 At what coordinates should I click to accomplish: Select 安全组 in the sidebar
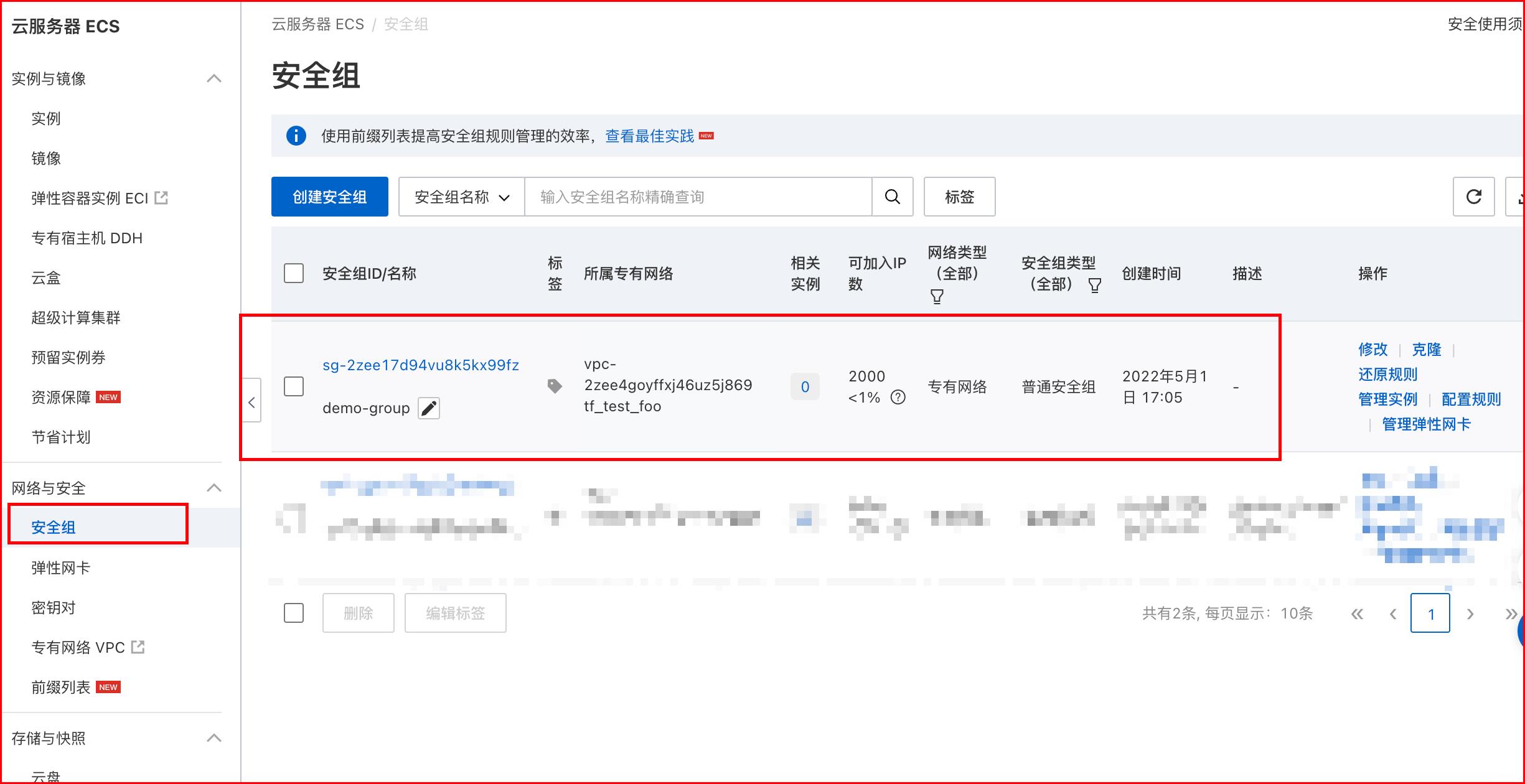(54, 528)
